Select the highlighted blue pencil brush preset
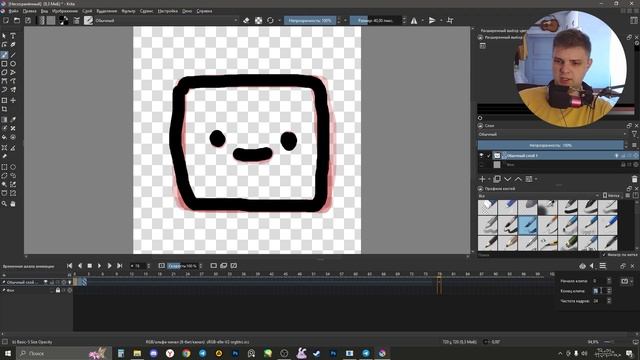This screenshot has height=360, width=640. [527, 225]
